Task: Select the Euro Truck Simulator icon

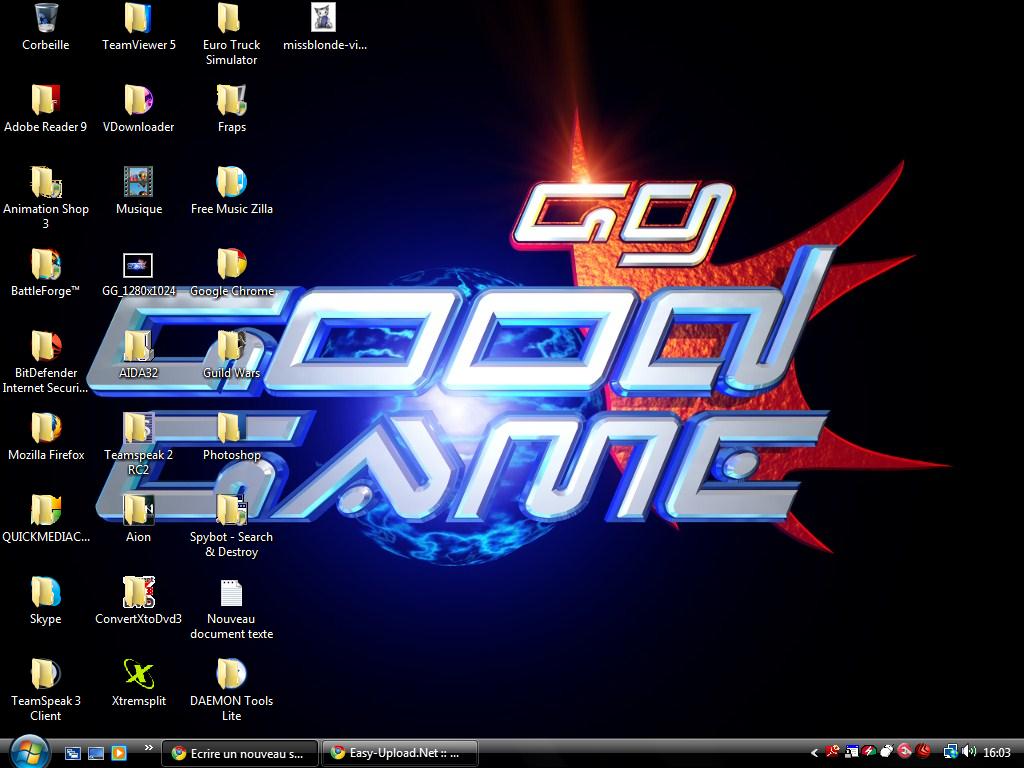Action: pyautogui.click(x=231, y=19)
